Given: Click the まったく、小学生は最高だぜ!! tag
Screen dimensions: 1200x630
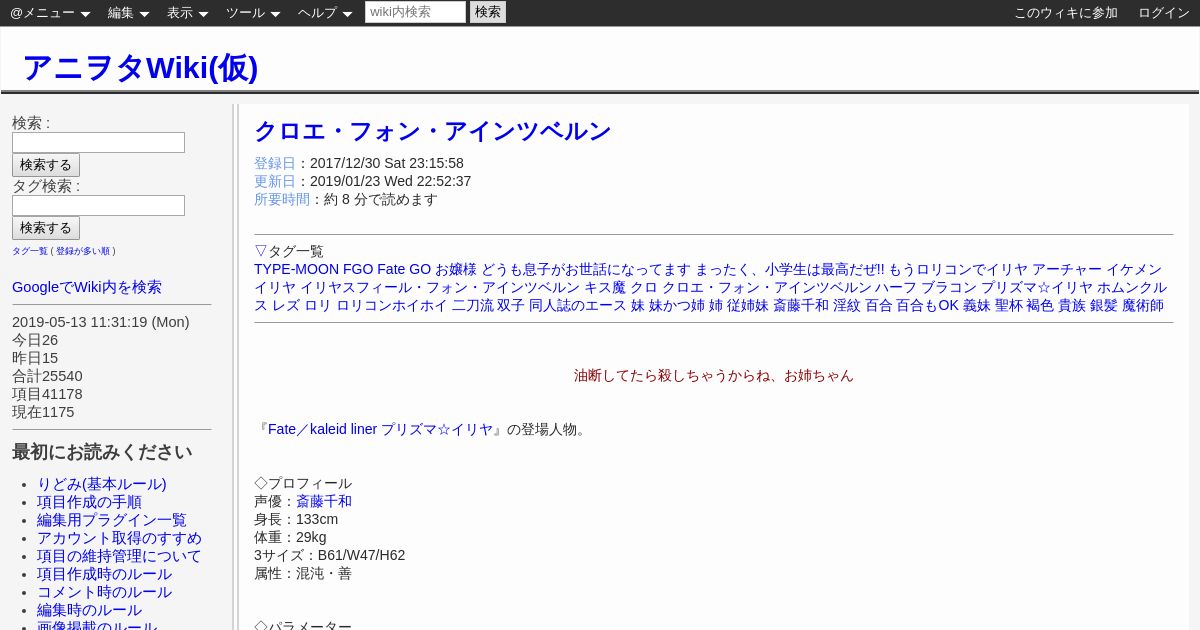Looking at the screenshot, I should pyautogui.click(x=790, y=269).
